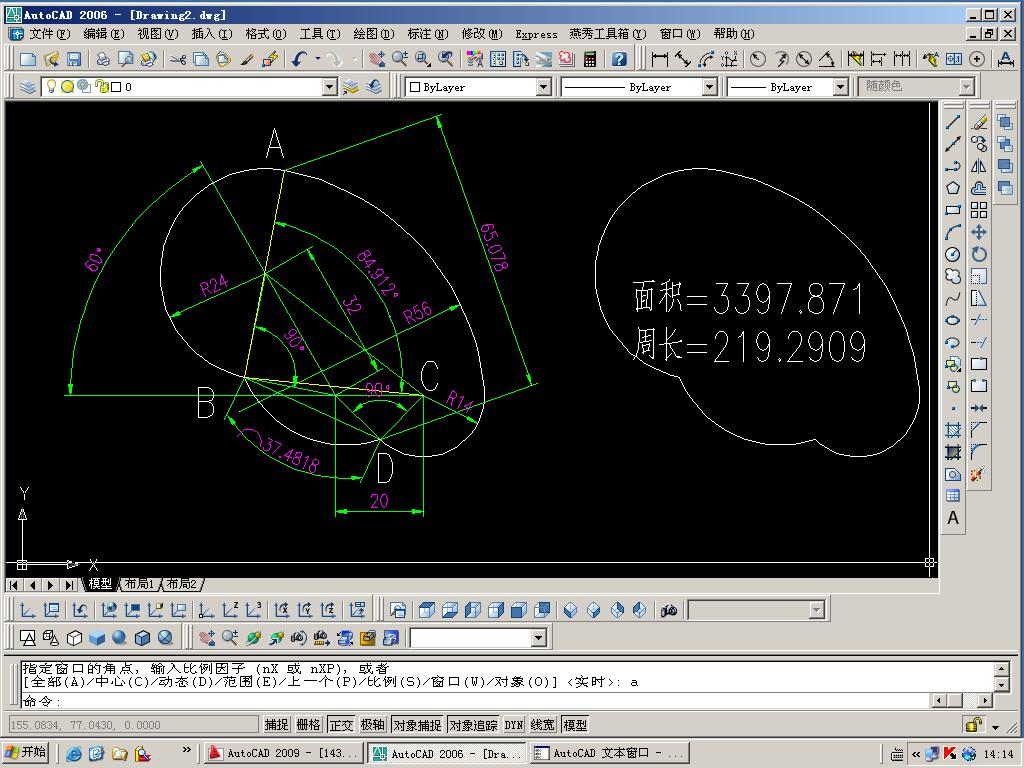Click the Layer Properties Manager icon

27,87
